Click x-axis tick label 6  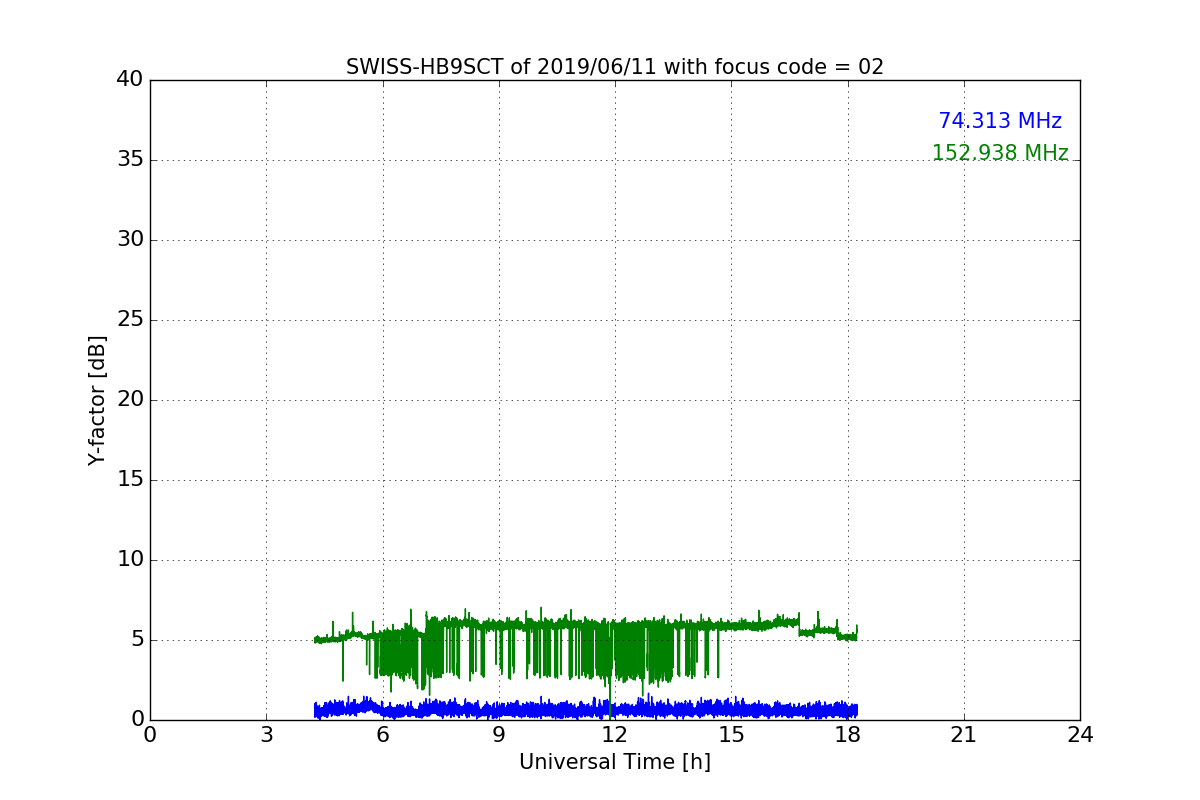(382, 735)
